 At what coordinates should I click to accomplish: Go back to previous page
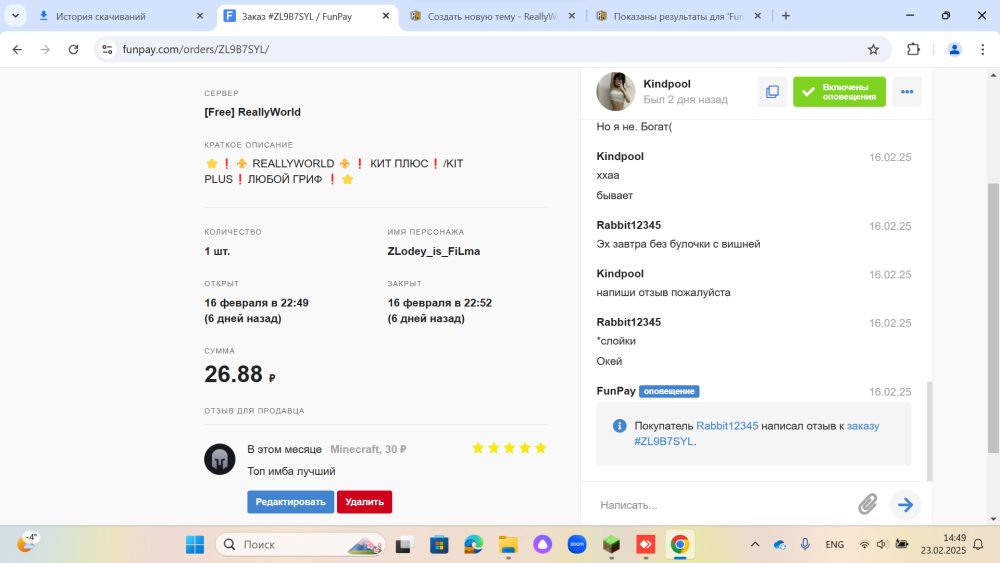17,49
